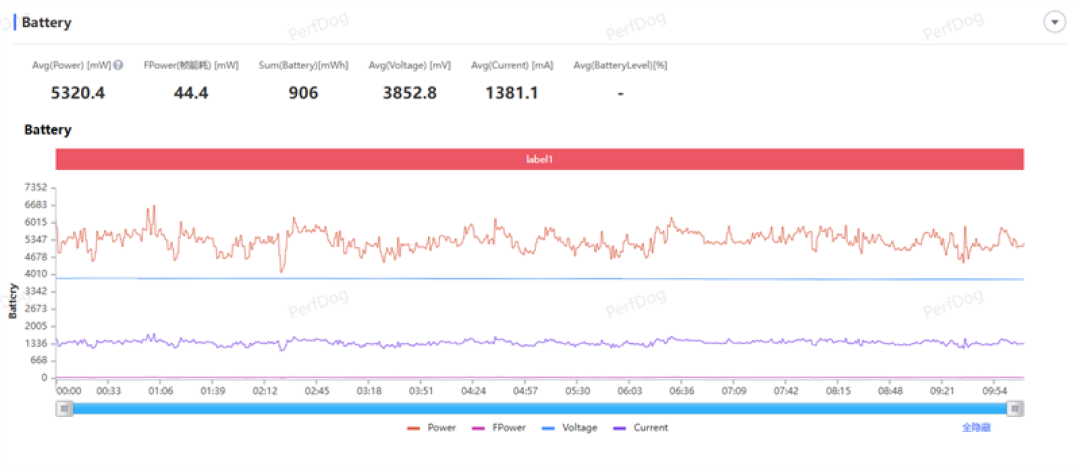Grab the left handle of time range slider
The image size is (1080, 467).
coord(64,409)
